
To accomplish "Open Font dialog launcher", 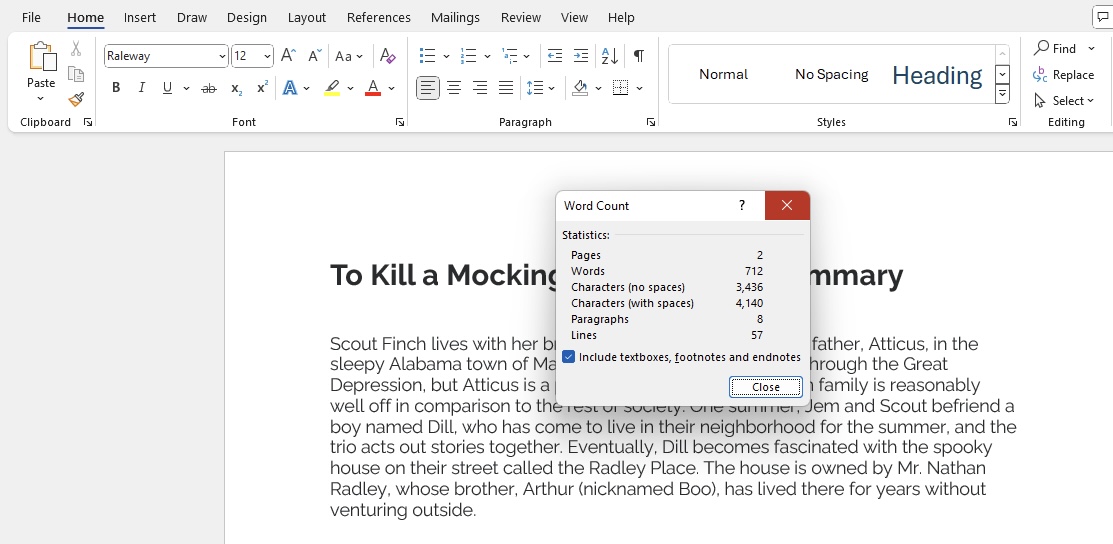I will click(x=400, y=122).
